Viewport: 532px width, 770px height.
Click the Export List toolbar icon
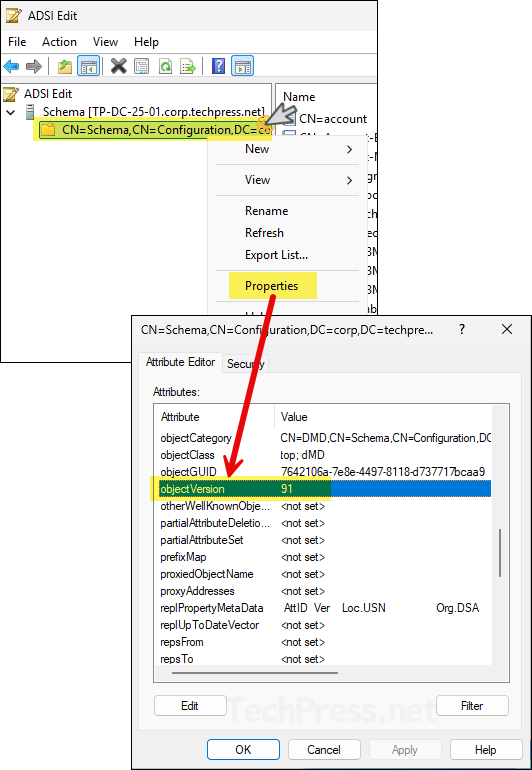coord(188,66)
